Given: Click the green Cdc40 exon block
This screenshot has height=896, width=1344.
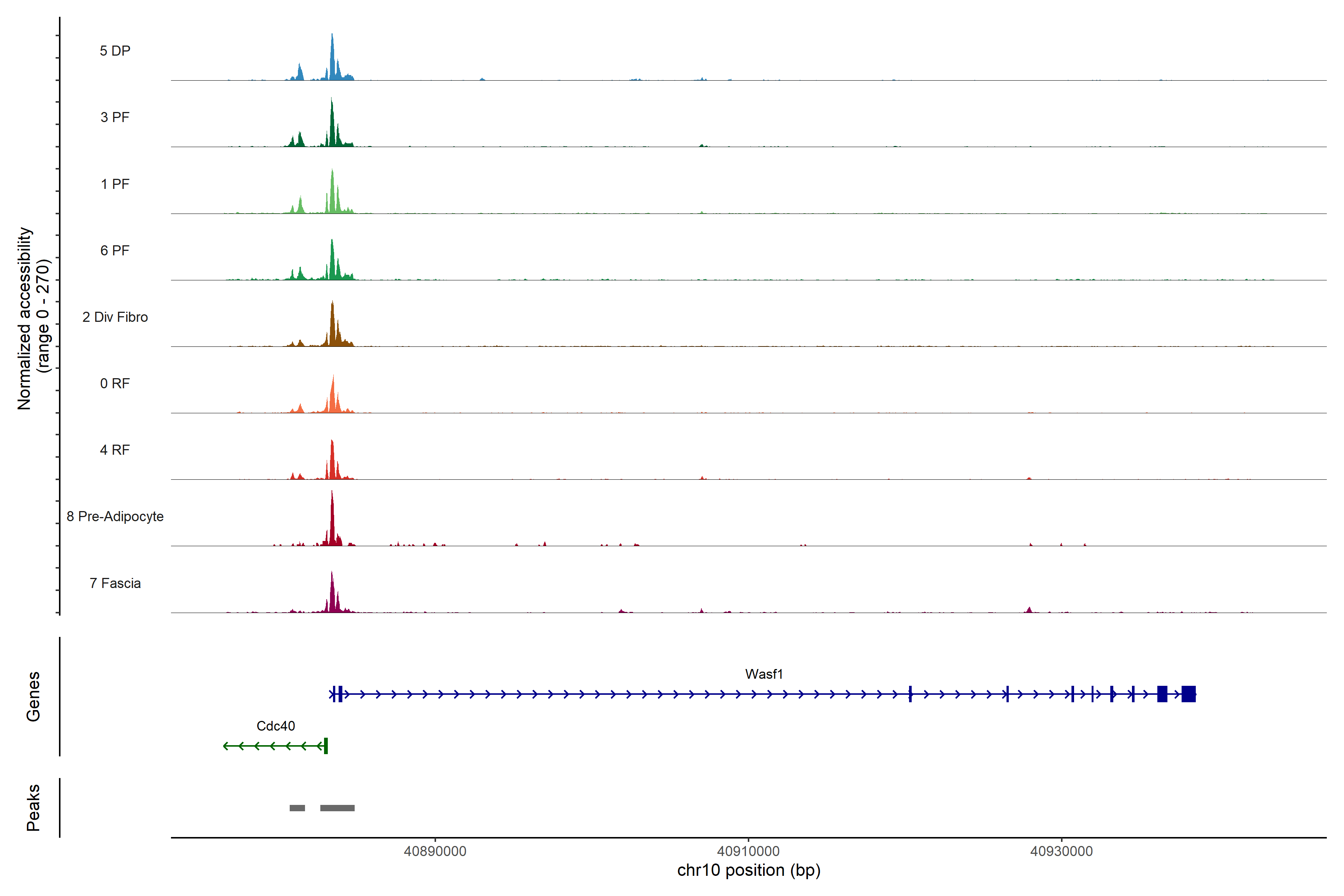Looking at the screenshot, I should click(326, 746).
